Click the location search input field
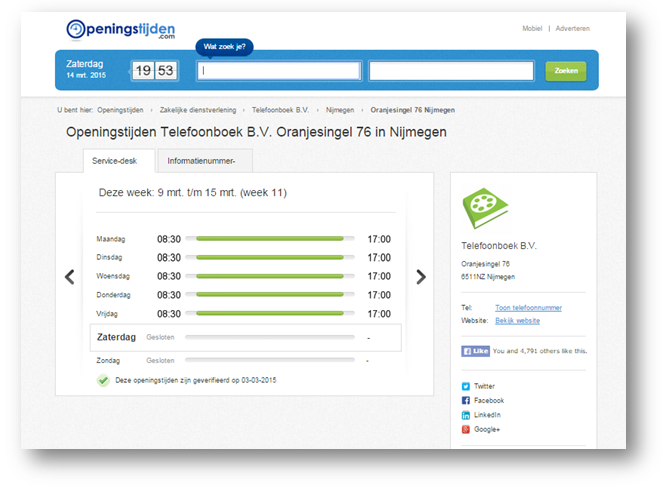Screen dimensions: 662x497 451,71
